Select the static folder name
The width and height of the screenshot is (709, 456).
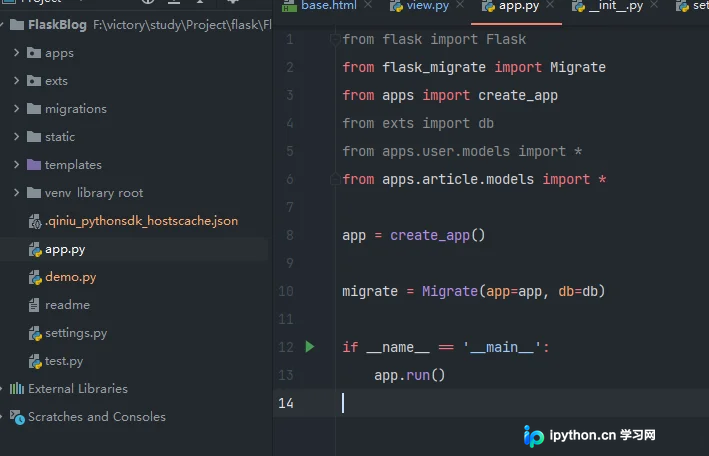(60, 137)
